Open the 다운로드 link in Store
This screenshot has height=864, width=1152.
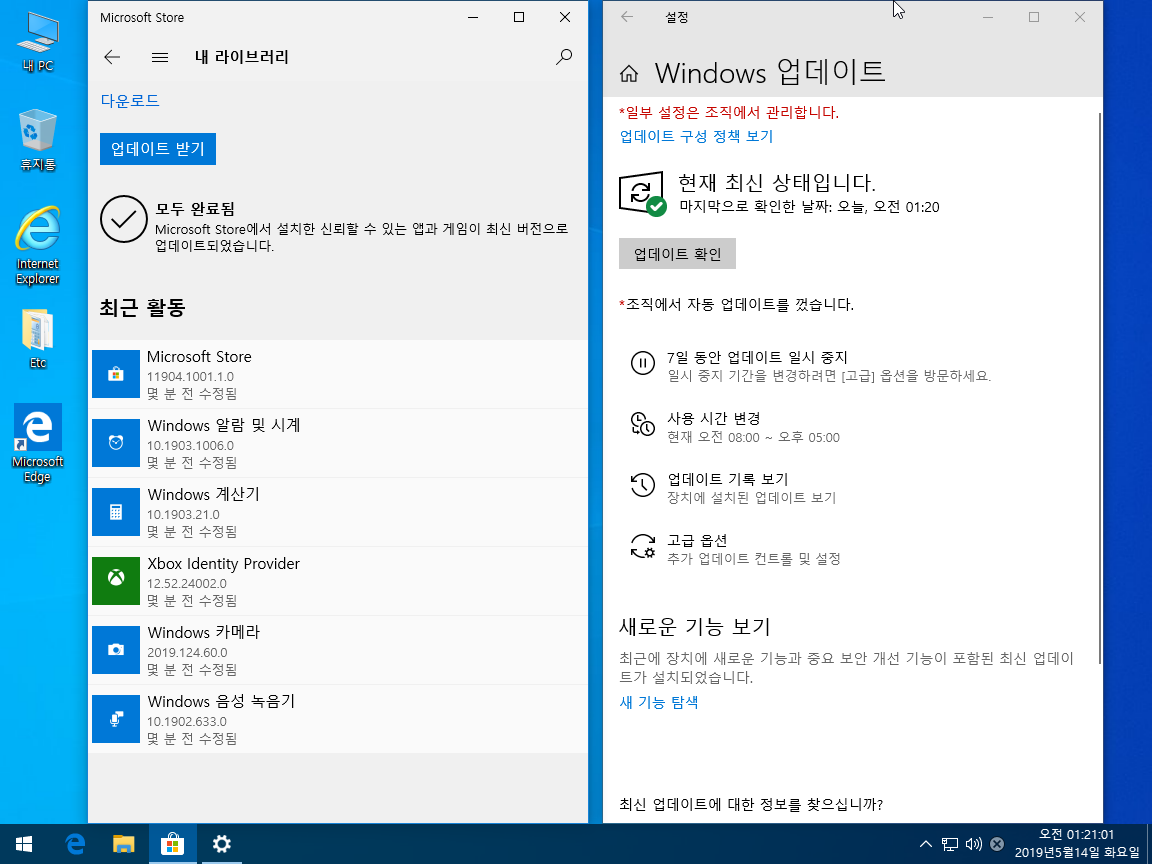pos(130,101)
